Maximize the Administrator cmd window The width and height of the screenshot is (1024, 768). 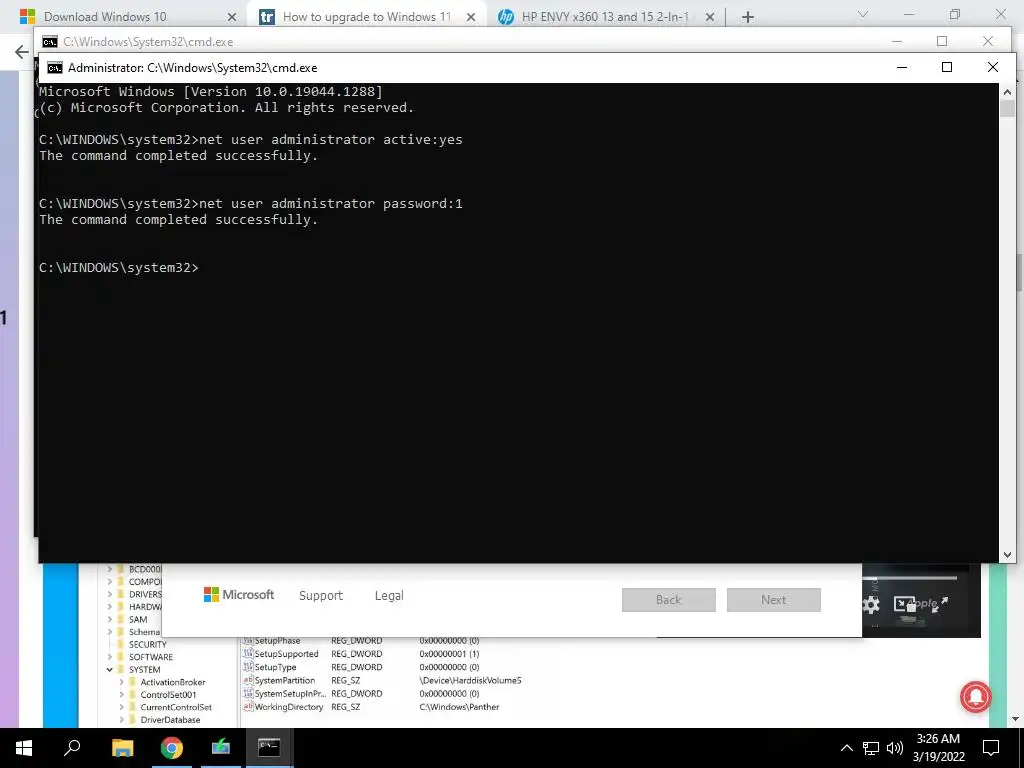point(947,67)
